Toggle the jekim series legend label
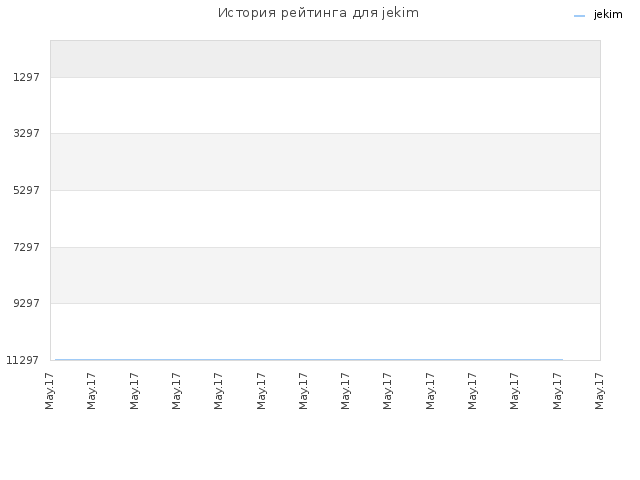 (608, 15)
